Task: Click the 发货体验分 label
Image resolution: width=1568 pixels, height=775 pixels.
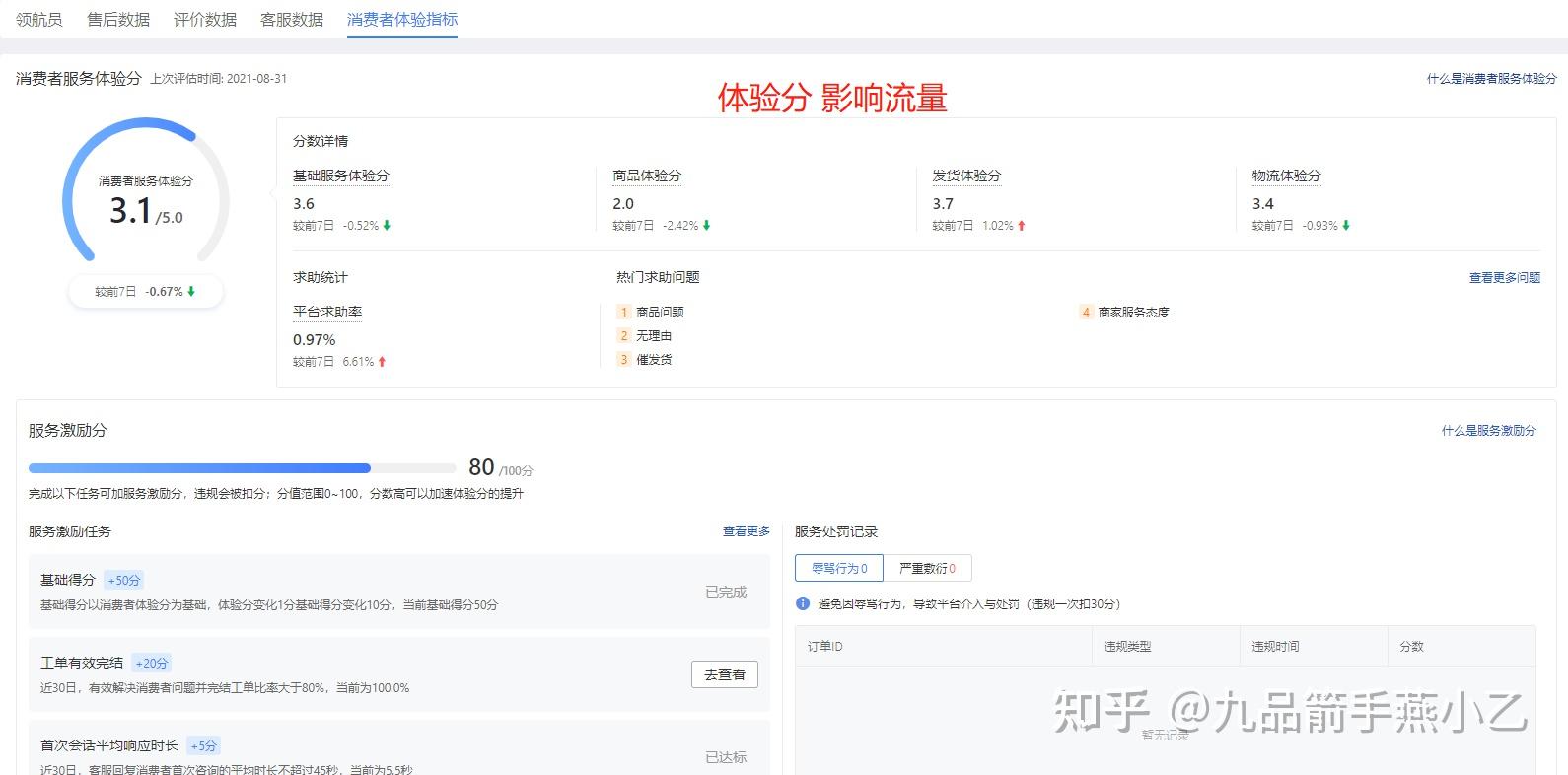Action: pos(966,176)
